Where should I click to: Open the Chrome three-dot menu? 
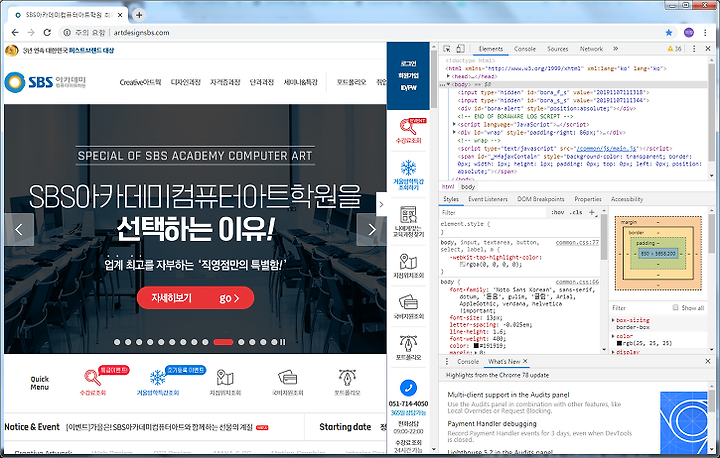pos(705,33)
